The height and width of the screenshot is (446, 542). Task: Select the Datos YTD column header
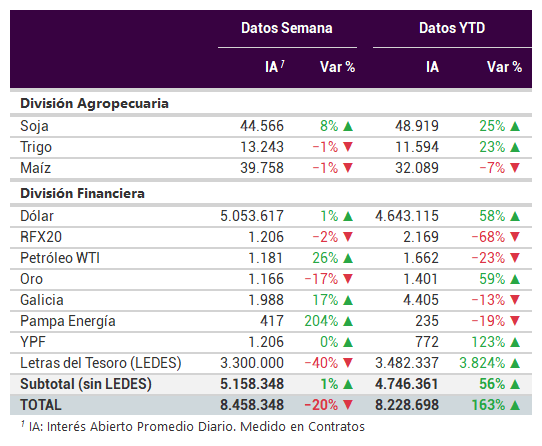point(452,28)
